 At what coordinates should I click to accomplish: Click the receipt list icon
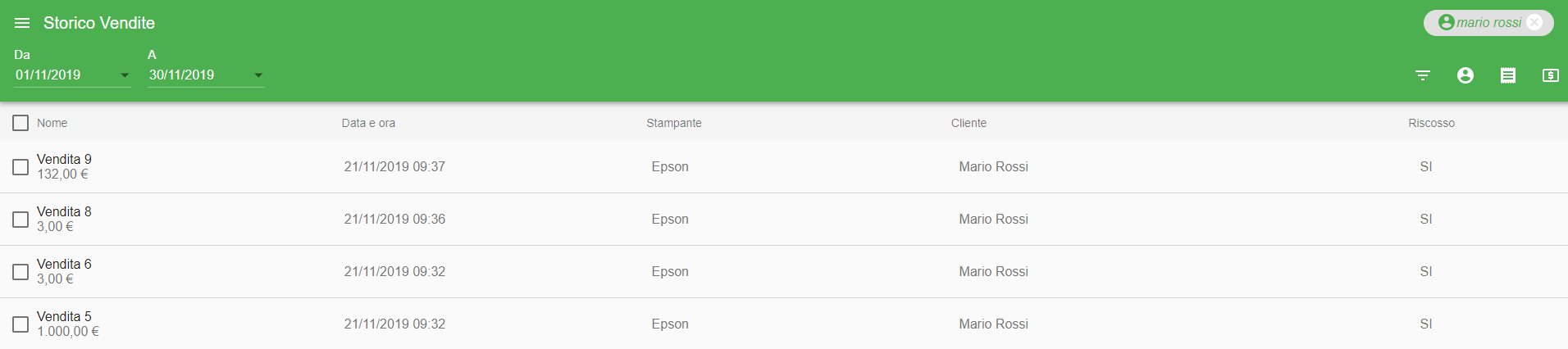point(1508,75)
